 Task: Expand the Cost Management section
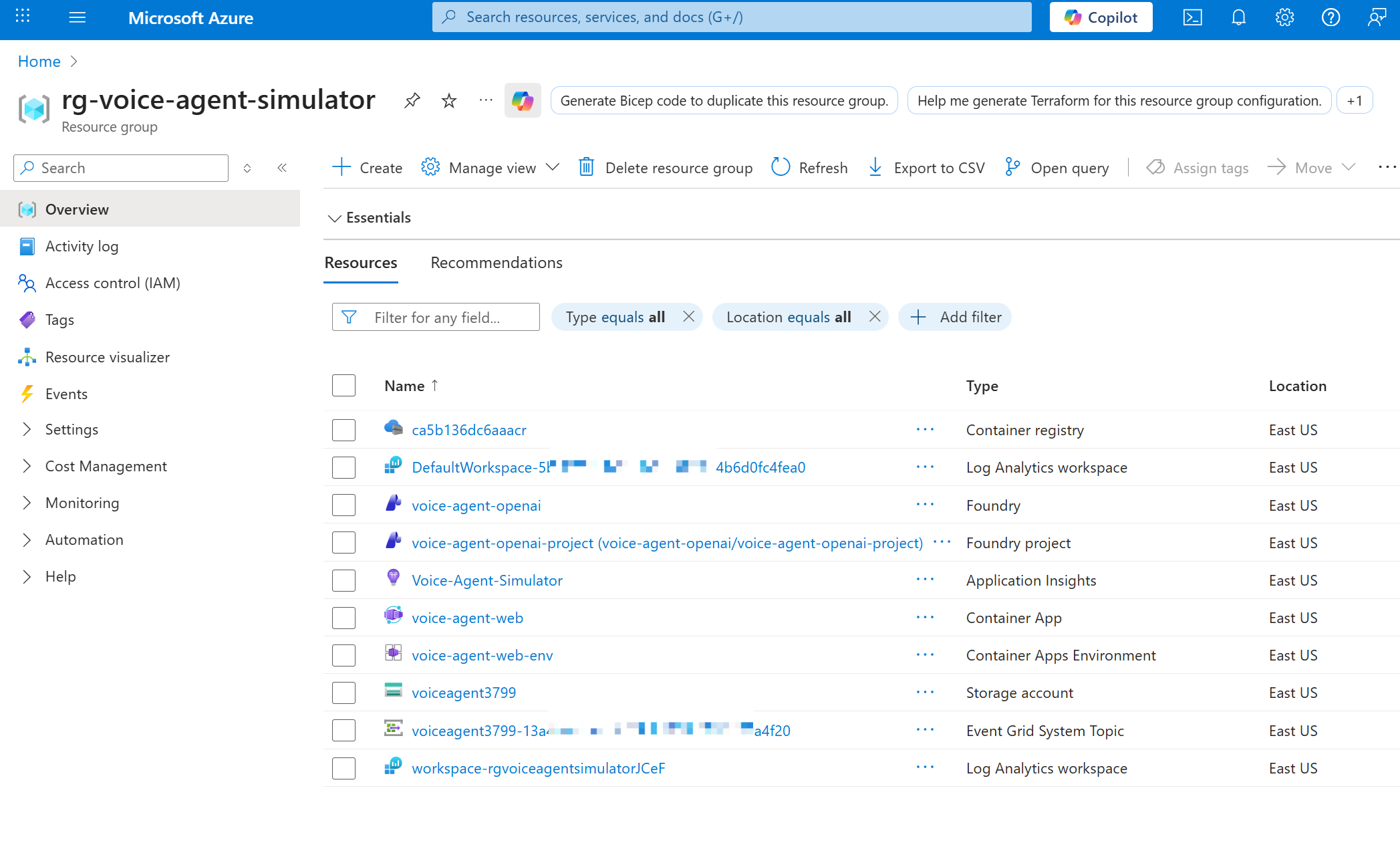click(106, 465)
